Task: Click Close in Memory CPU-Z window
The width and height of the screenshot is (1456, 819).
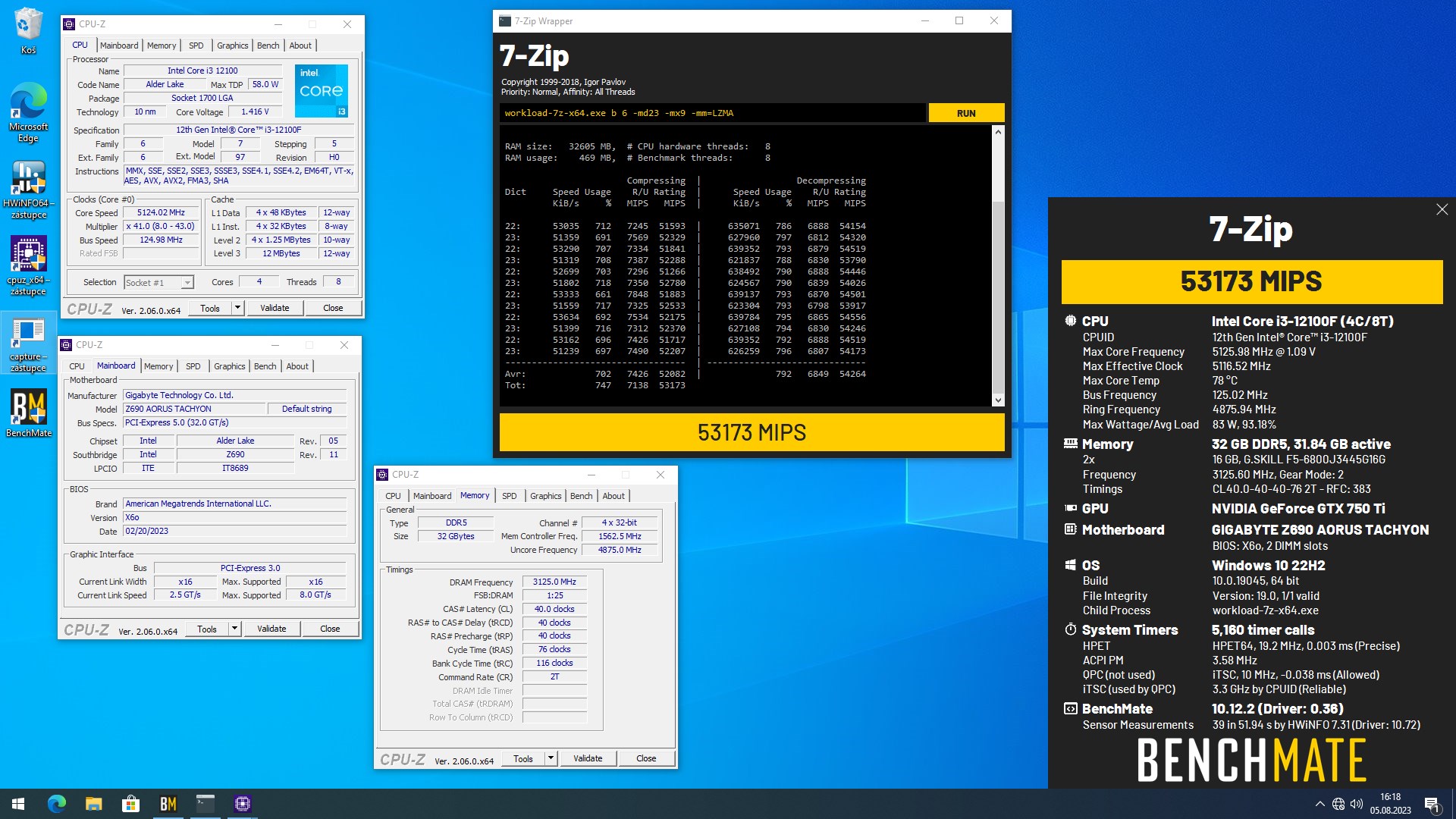Action: 646,758
